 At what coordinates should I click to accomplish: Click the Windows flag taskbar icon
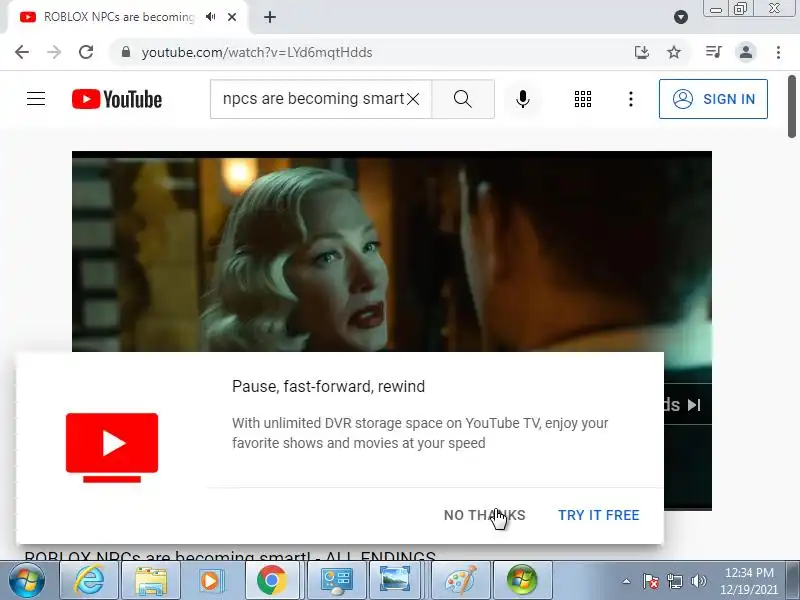click(x=521, y=580)
